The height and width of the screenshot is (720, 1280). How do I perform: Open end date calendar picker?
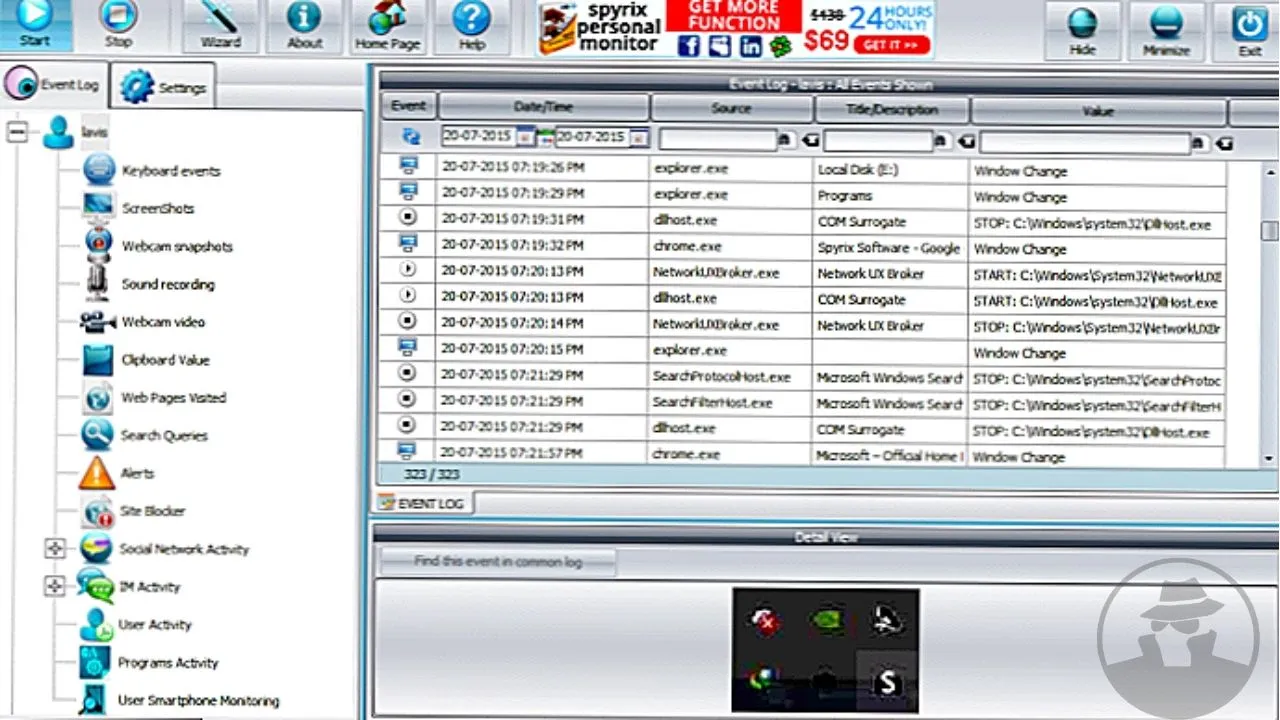[x=640, y=138]
